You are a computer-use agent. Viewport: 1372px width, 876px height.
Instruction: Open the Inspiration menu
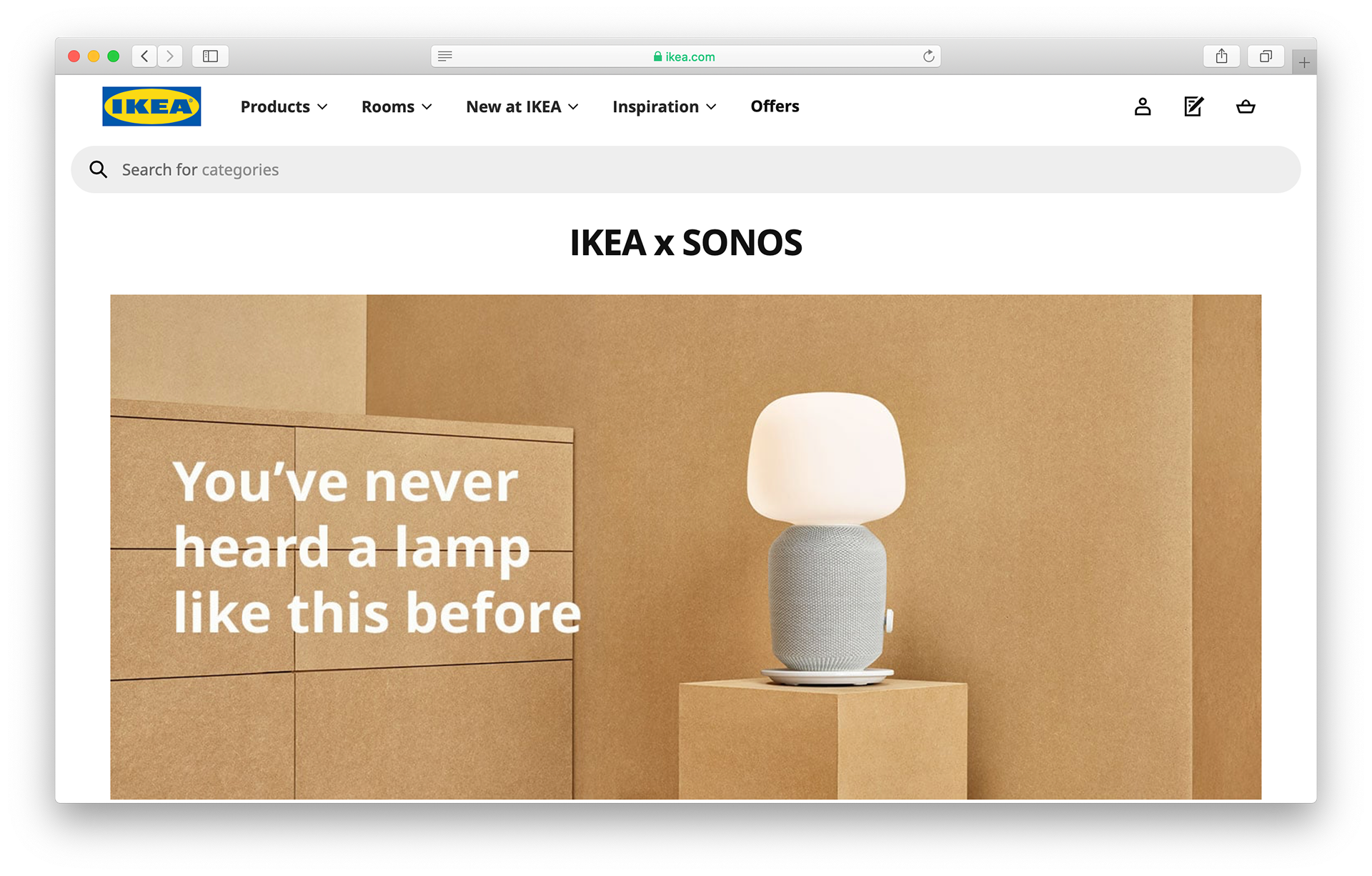click(665, 106)
